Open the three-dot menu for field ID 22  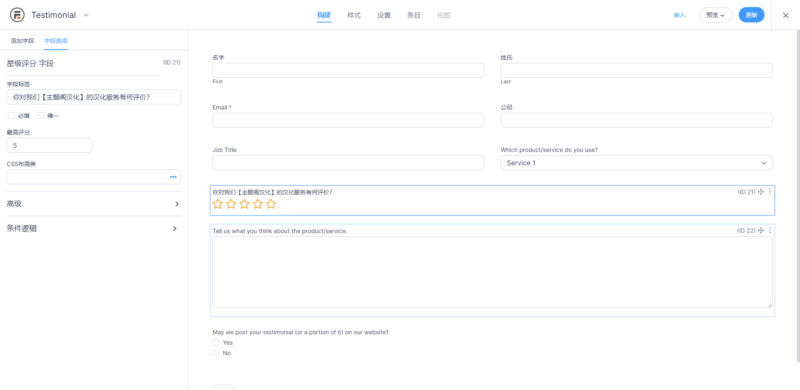tap(770, 231)
